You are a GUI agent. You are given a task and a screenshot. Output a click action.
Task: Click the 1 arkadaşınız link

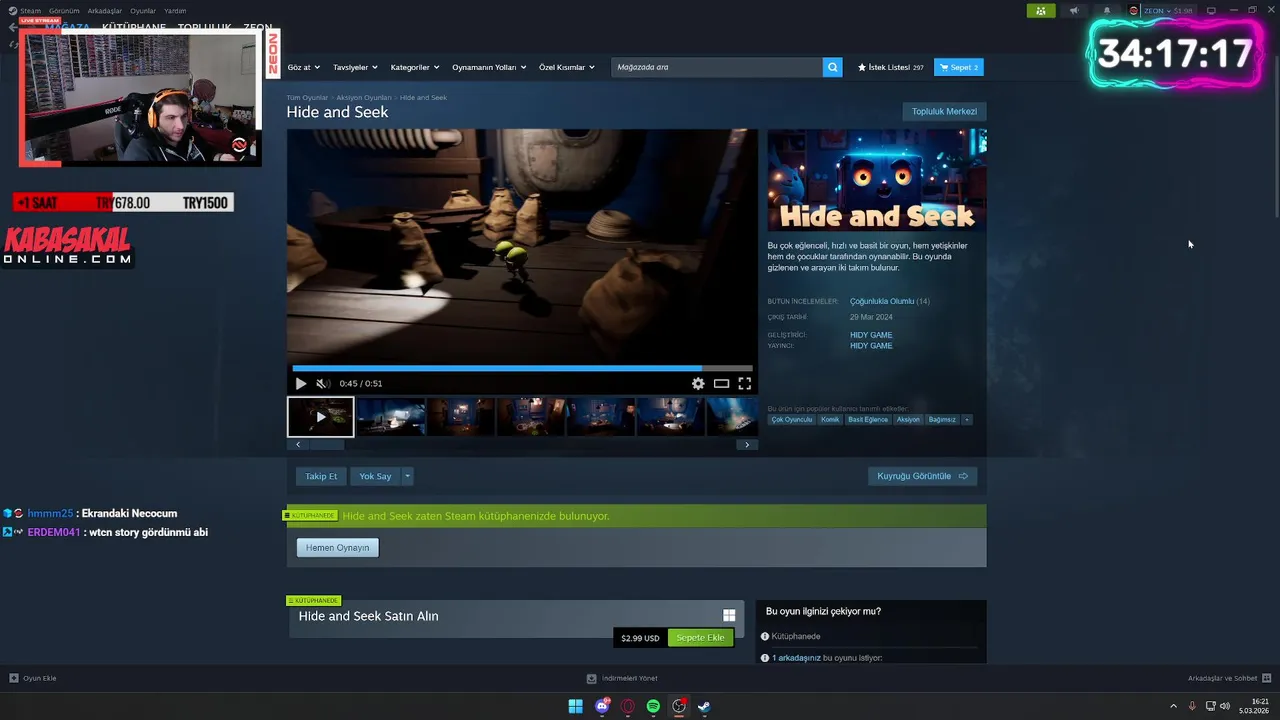click(x=797, y=658)
